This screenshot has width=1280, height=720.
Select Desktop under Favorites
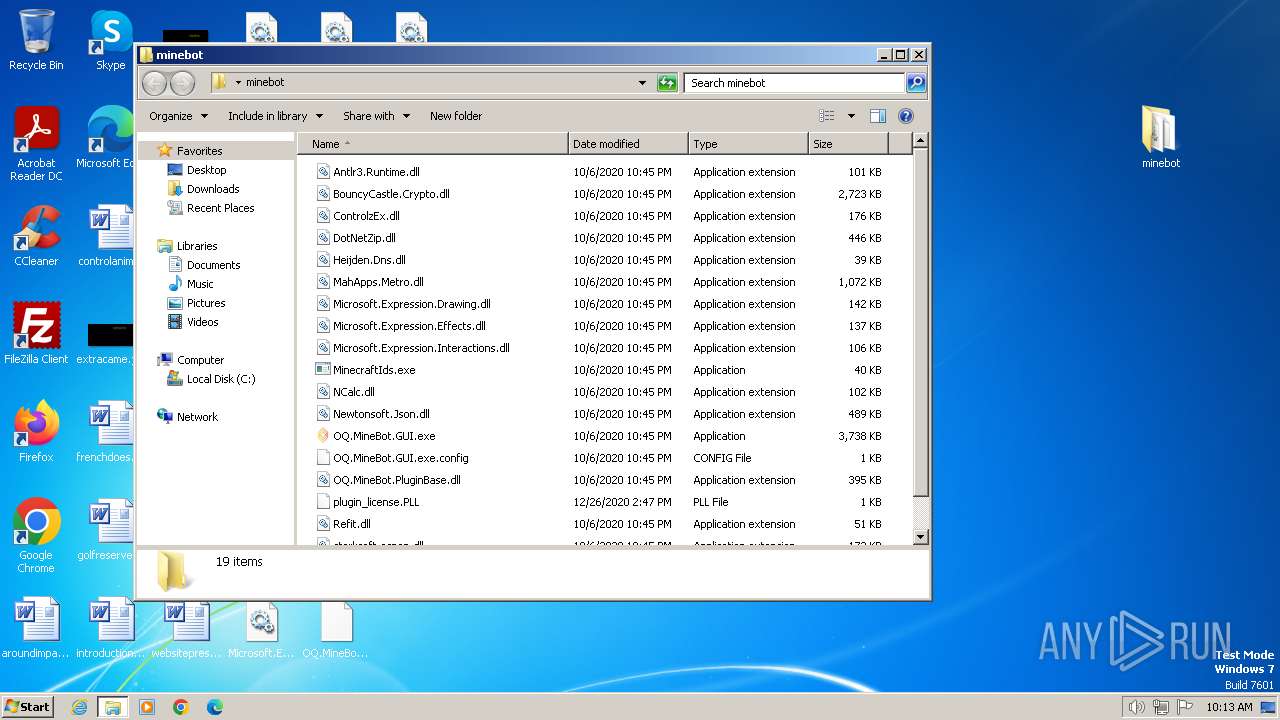(x=206, y=170)
